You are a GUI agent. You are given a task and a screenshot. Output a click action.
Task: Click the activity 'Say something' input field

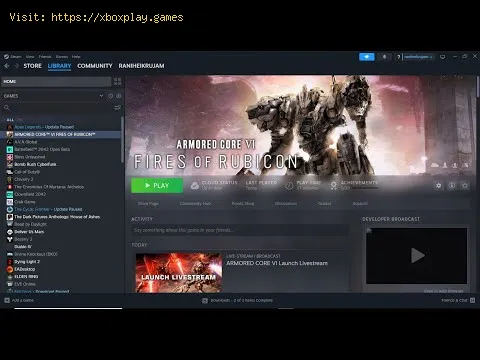click(240, 230)
